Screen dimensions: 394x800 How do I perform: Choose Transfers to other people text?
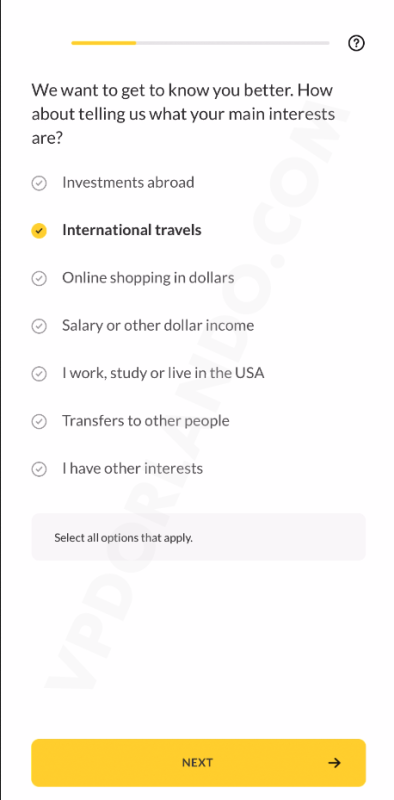146,421
